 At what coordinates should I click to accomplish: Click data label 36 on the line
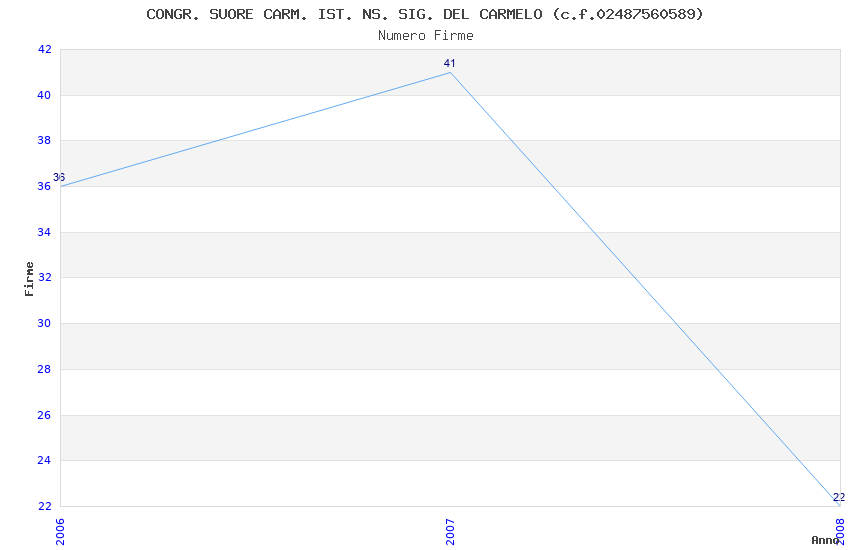tap(59, 177)
